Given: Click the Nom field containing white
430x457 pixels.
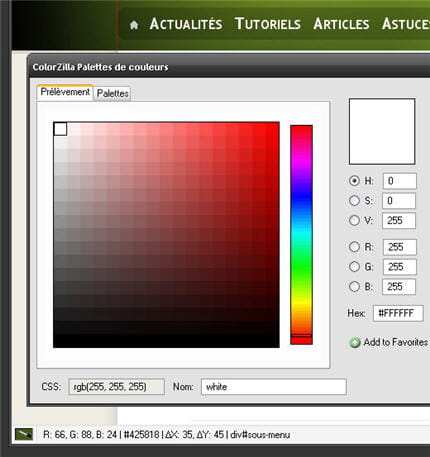Looking at the screenshot, I should [x=274, y=387].
